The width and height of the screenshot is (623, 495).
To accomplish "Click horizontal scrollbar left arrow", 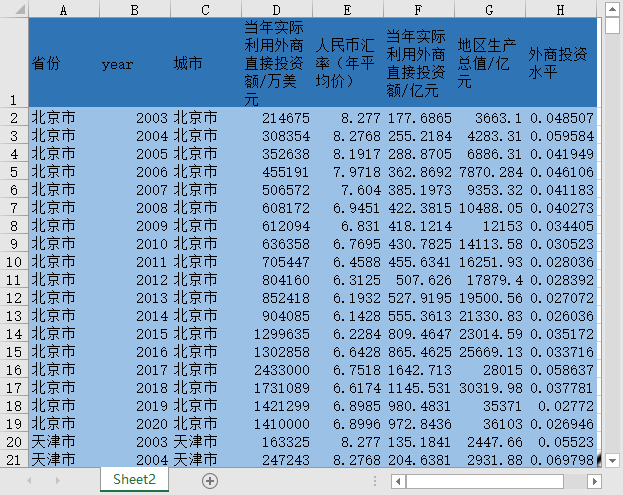I will 398,481.
